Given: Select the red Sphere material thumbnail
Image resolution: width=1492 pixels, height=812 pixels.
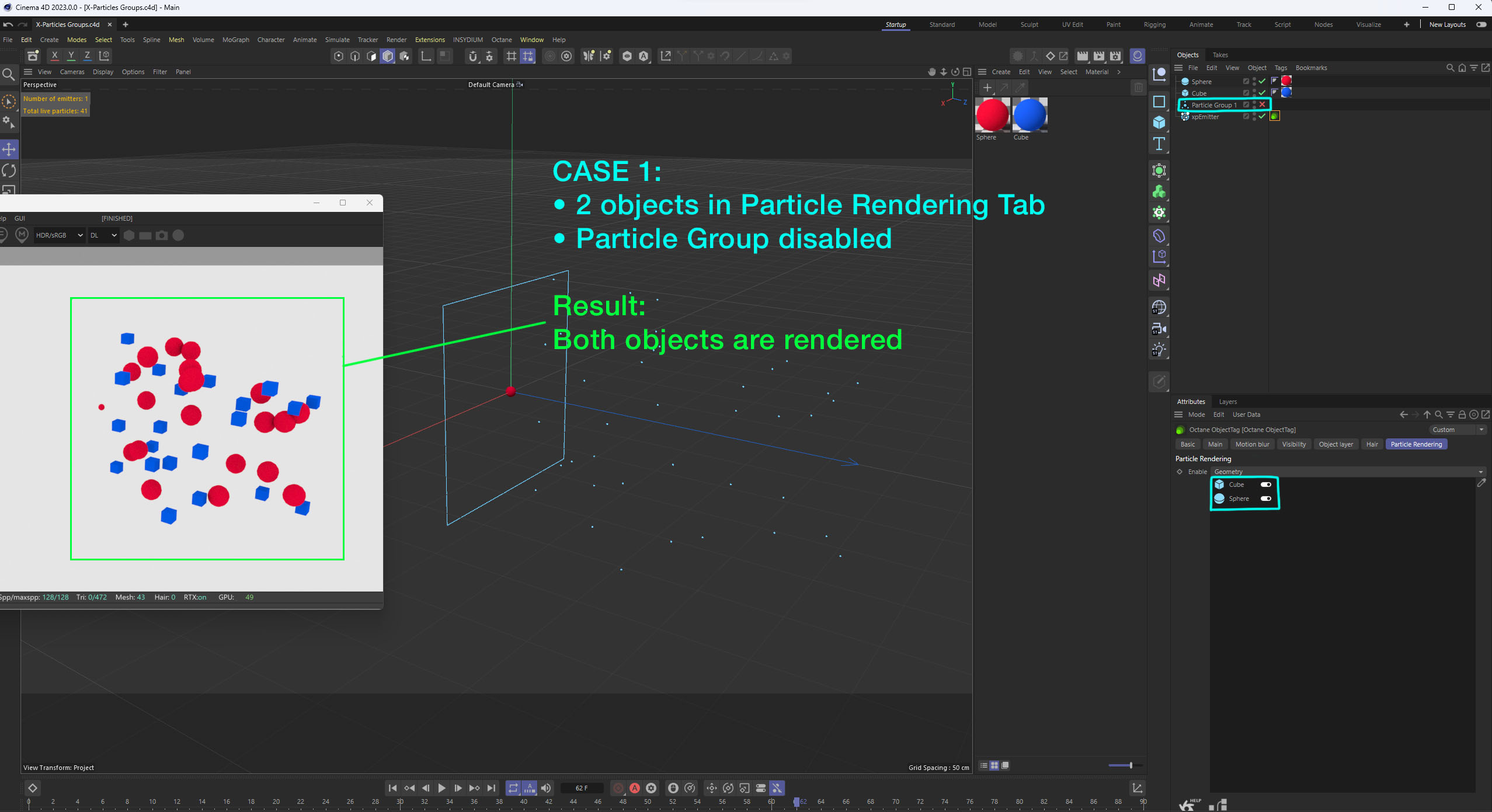Looking at the screenshot, I should coord(992,115).
